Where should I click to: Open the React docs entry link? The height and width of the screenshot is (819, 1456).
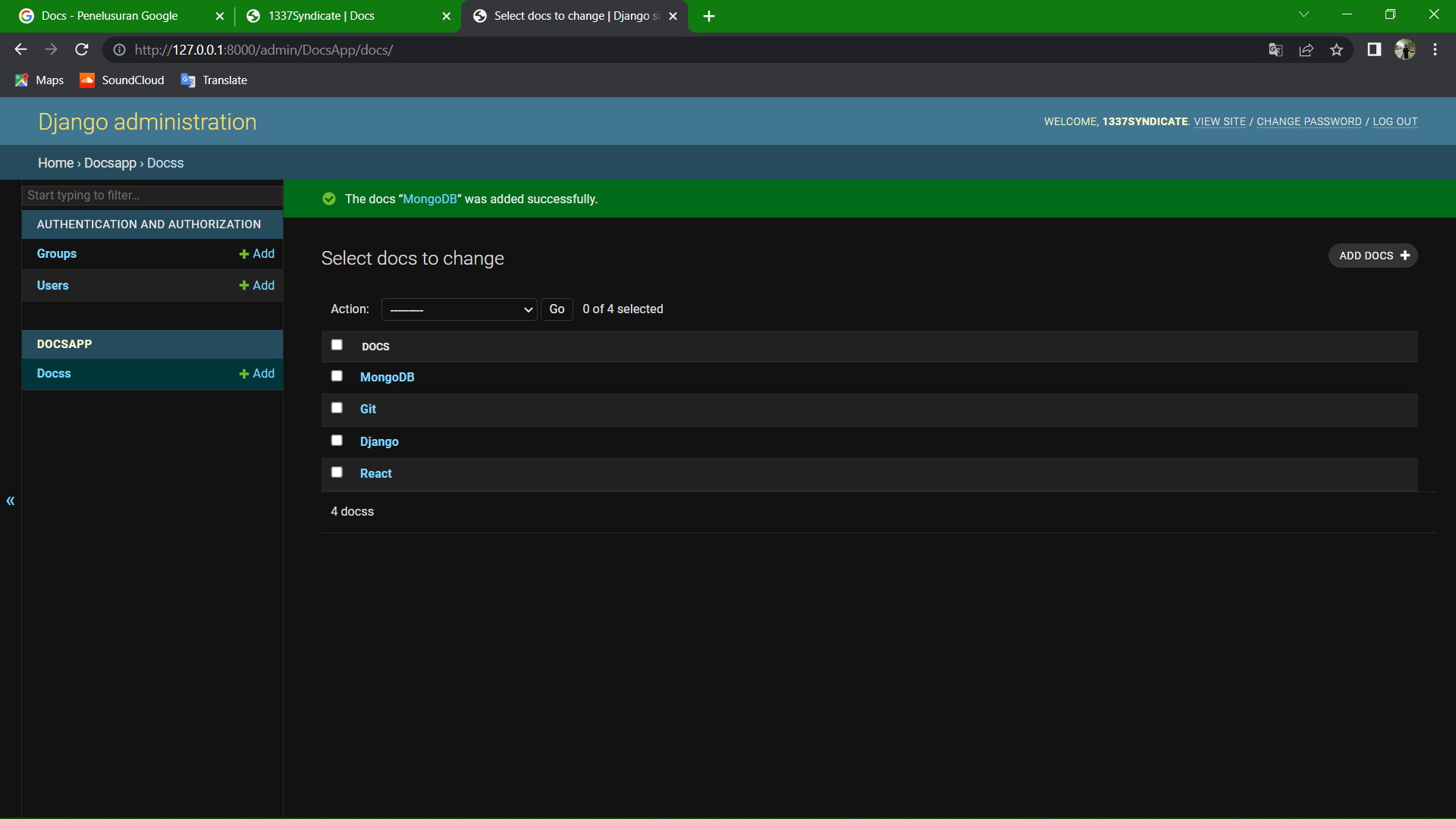point(375,473)
